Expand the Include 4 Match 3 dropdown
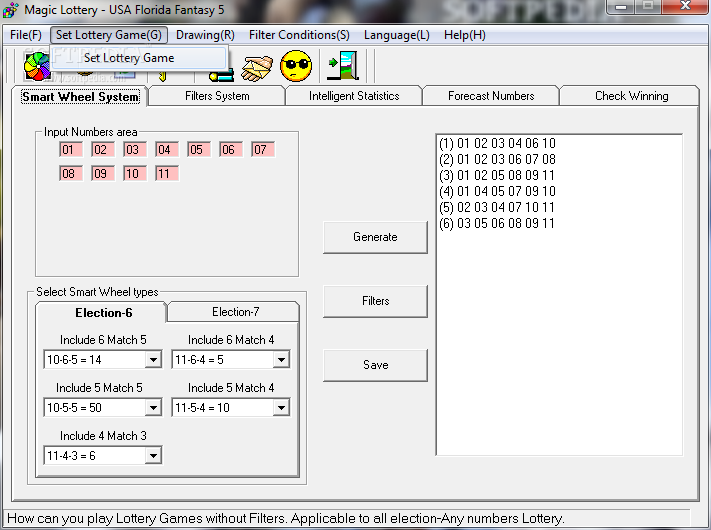 [x=153, y=456]
